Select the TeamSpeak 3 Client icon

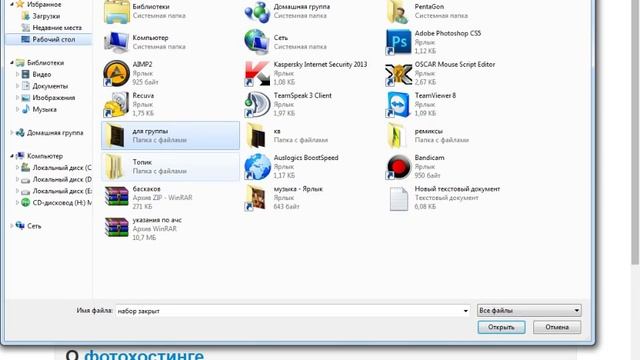pyautogui.click(x=257, y=104)
